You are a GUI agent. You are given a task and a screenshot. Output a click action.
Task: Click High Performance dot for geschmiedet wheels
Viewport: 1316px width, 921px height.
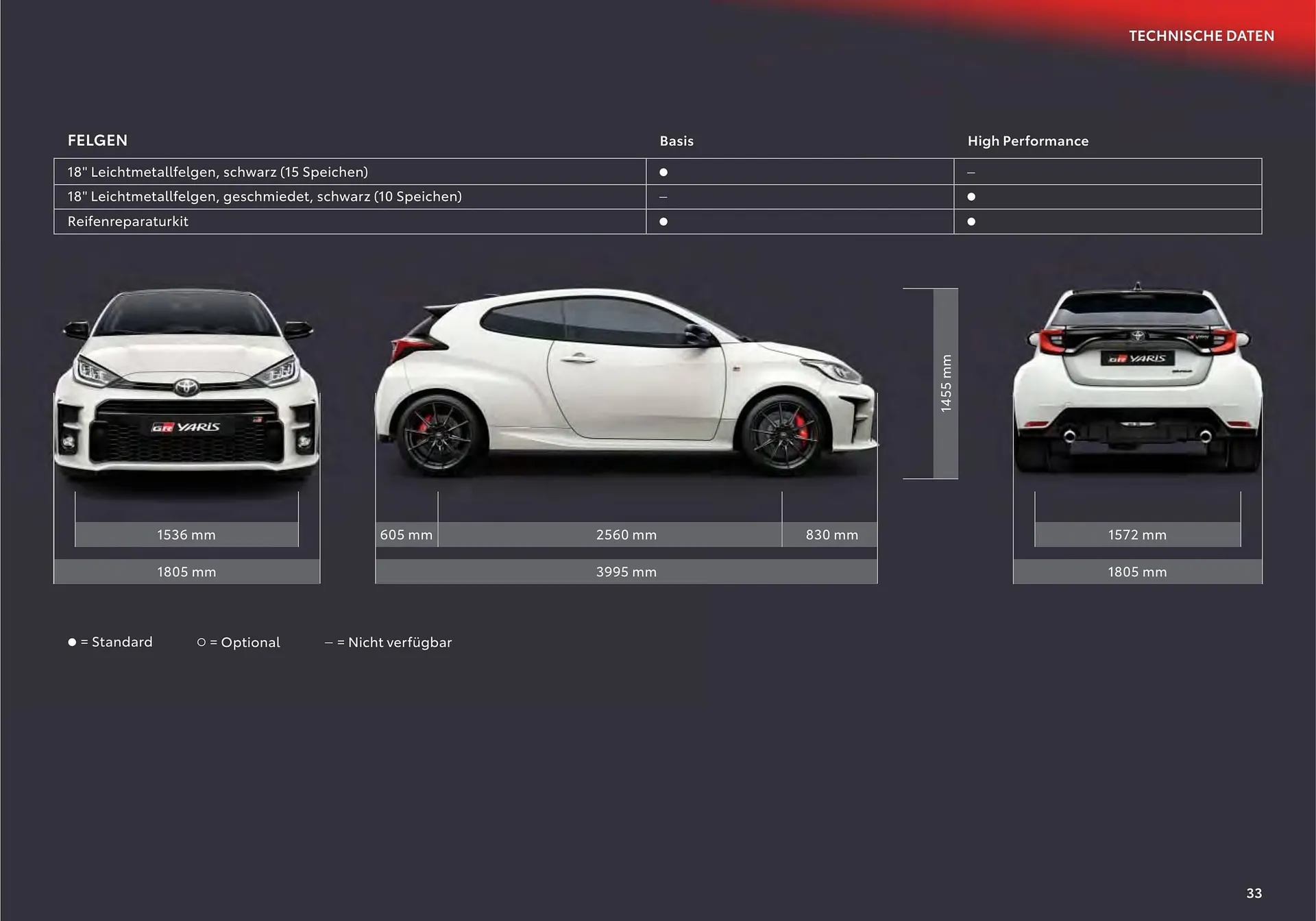[x=971, y=197]
